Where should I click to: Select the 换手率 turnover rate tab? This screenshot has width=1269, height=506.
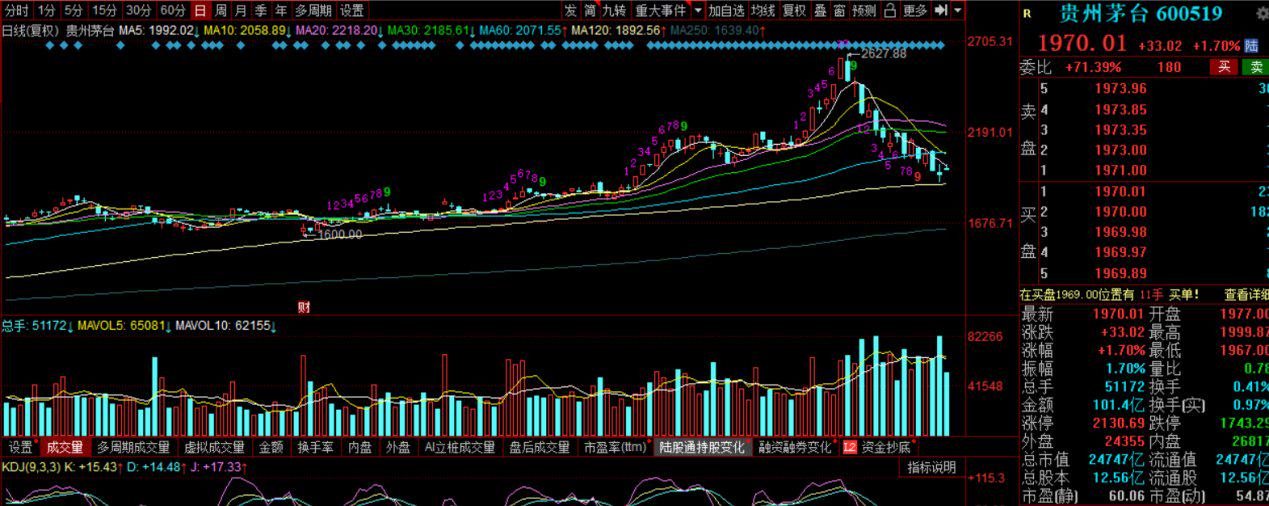tap(315, 447)
